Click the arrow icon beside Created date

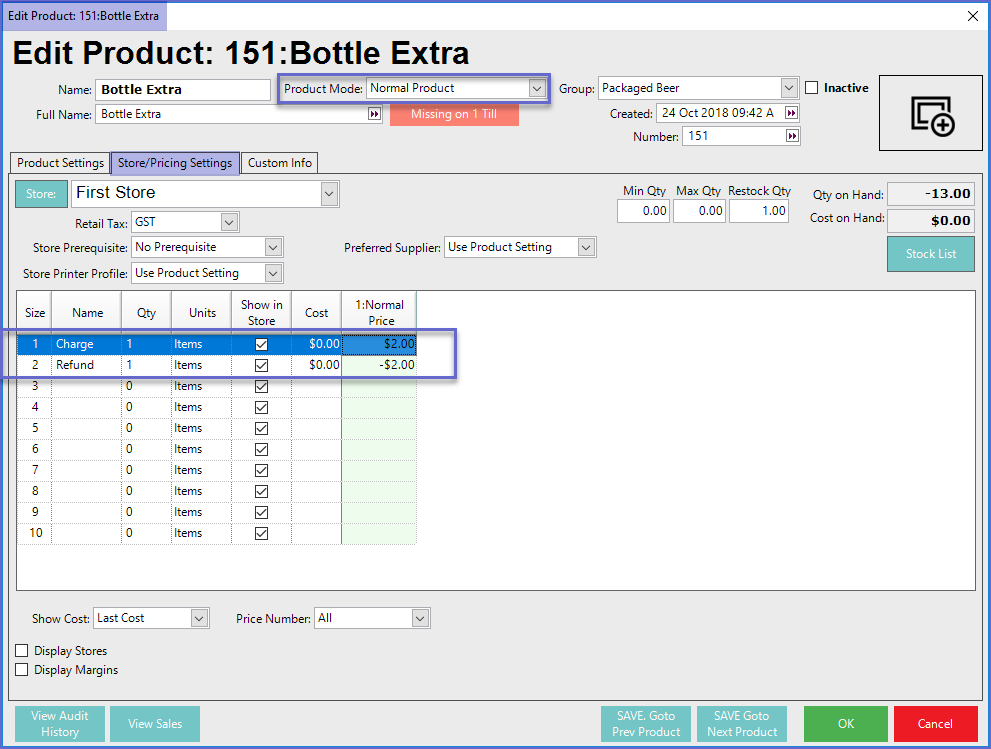(x=792, y=113)
